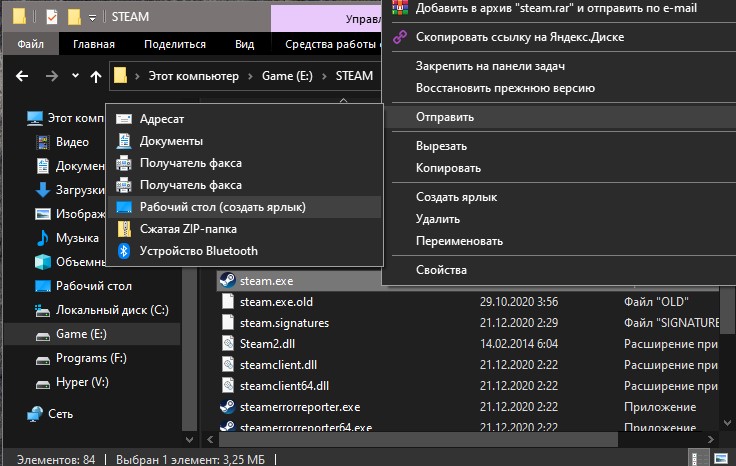736x466 pixels.
Task: Click the file list vertical scroll down arrow
Action: click(x=728, y=423)
